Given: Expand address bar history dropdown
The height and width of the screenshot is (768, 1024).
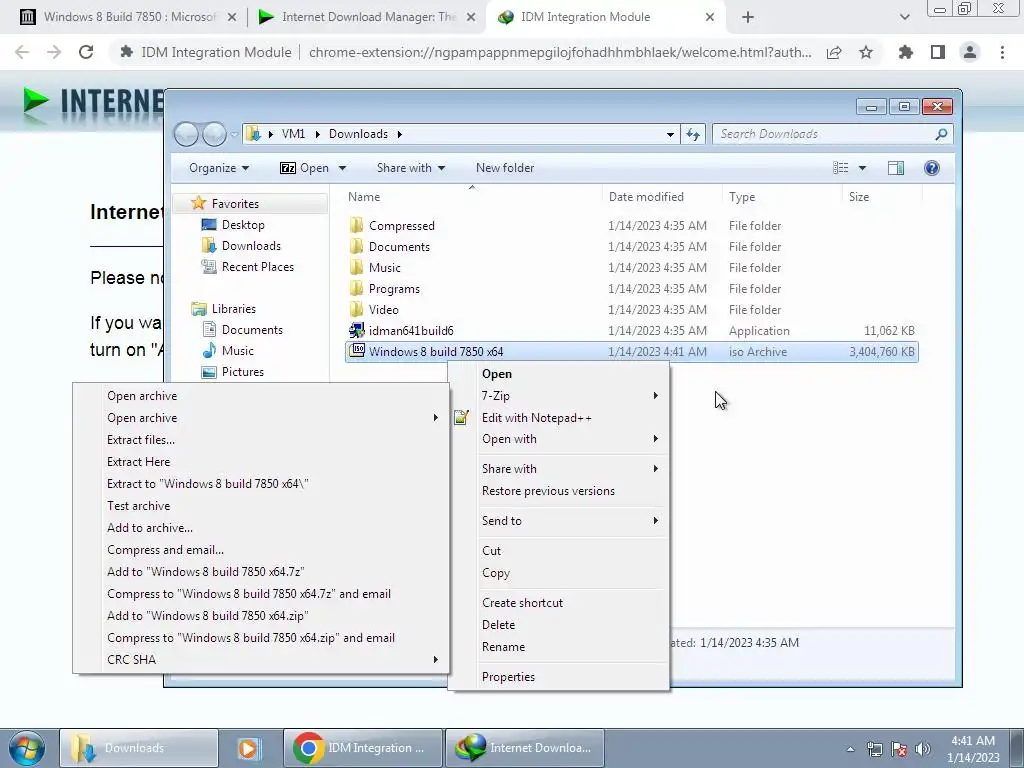Looking at the screenshot, I should point(670,134).
